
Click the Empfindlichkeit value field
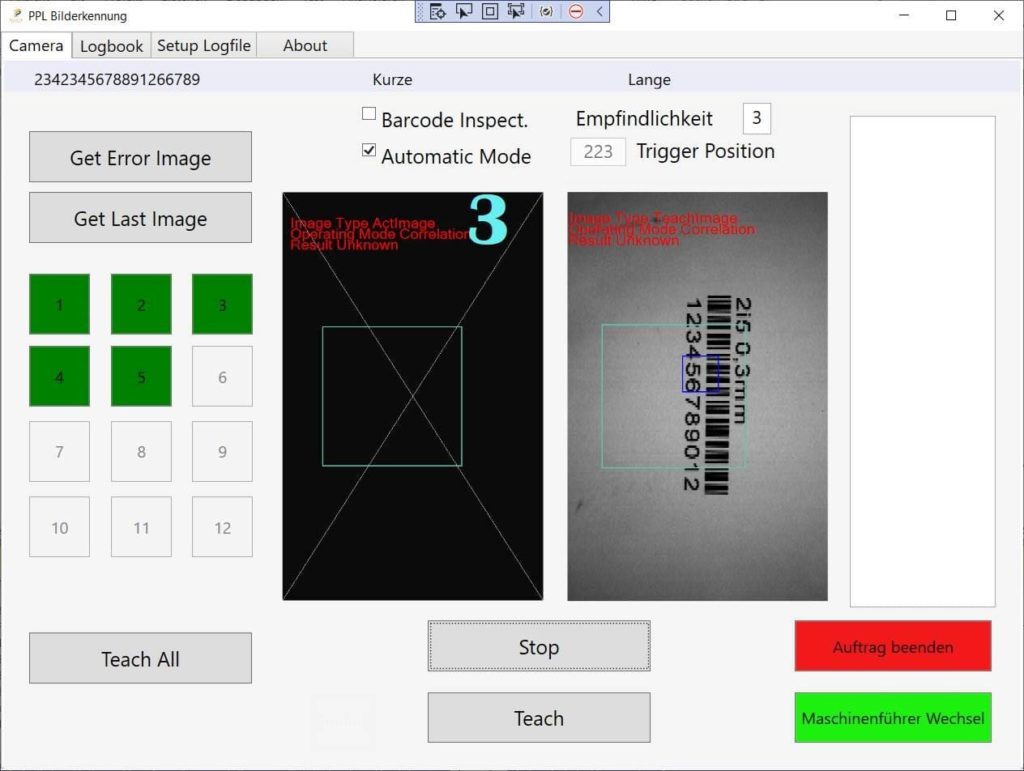click(x=757, y=118)
